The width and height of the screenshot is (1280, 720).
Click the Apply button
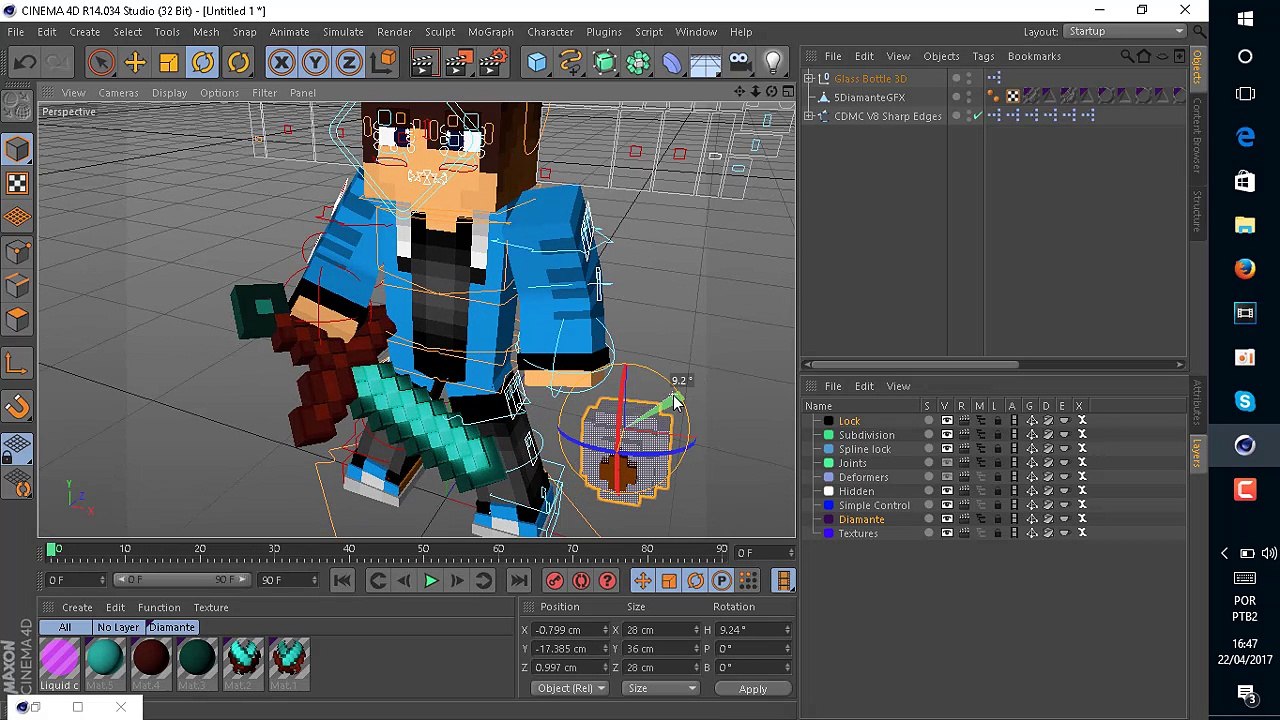(x=753, y=688)
